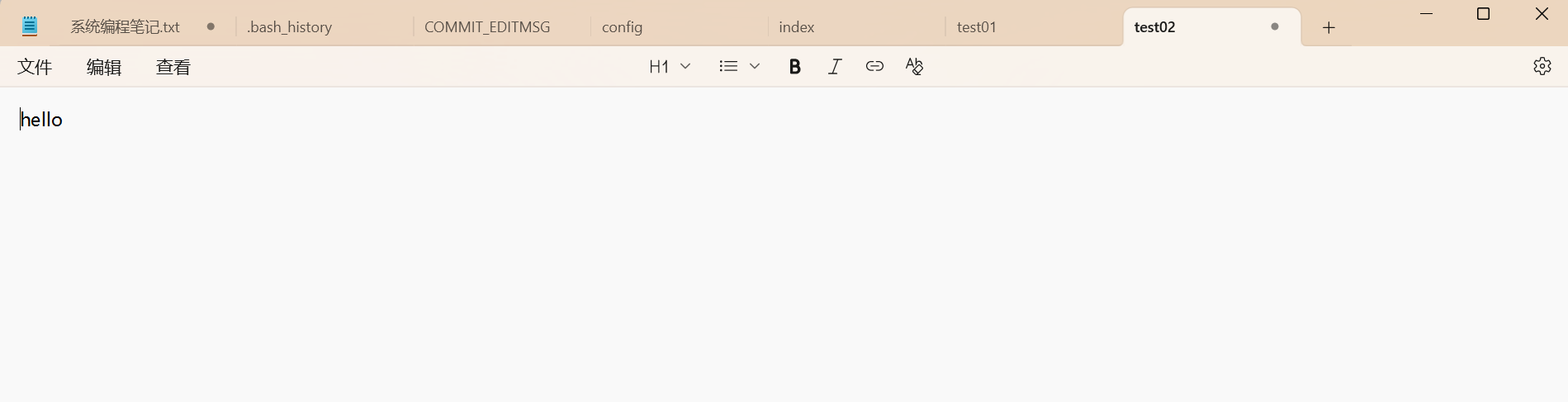Click the Notepad app icon
Viewport: 1568px width, 402px height.
pyautogui.click(x=30, y=26)
